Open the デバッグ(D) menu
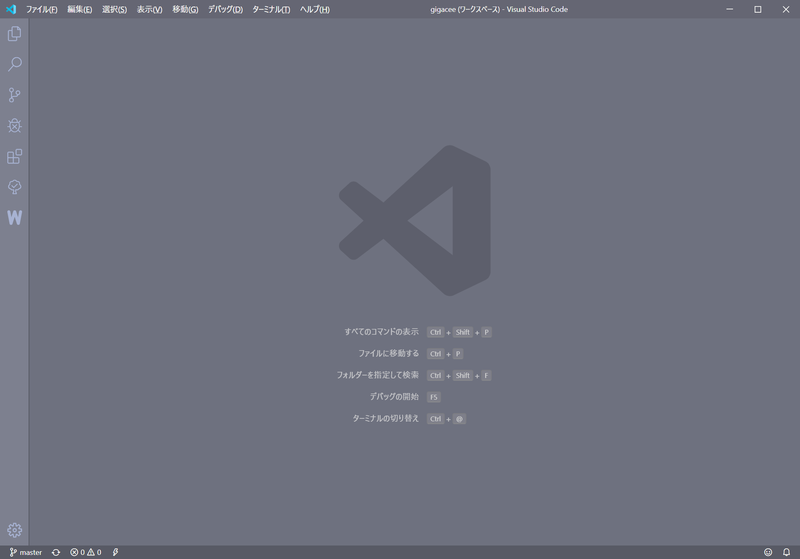Screen dimensions: 800x559 (x=225, y=9)
